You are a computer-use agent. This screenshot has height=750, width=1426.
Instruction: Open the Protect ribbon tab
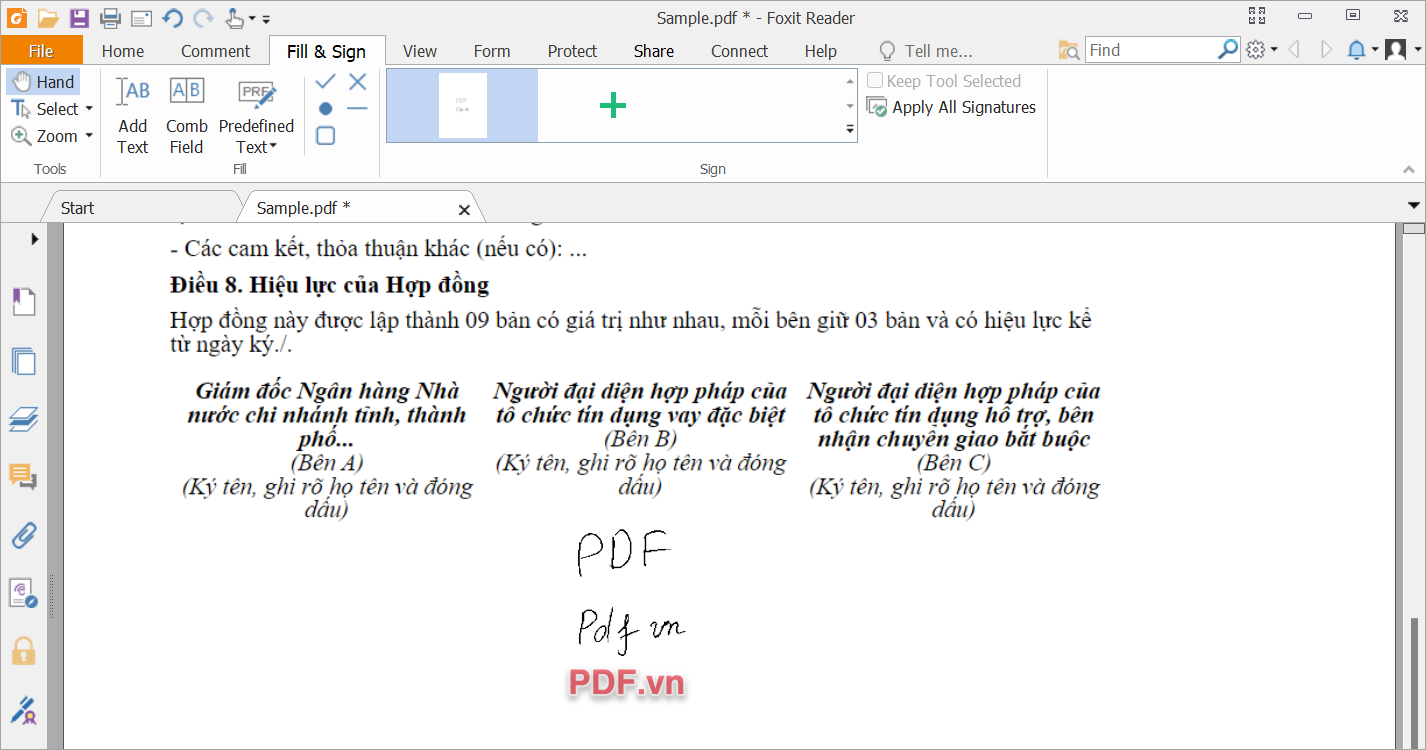click(572, 51)
